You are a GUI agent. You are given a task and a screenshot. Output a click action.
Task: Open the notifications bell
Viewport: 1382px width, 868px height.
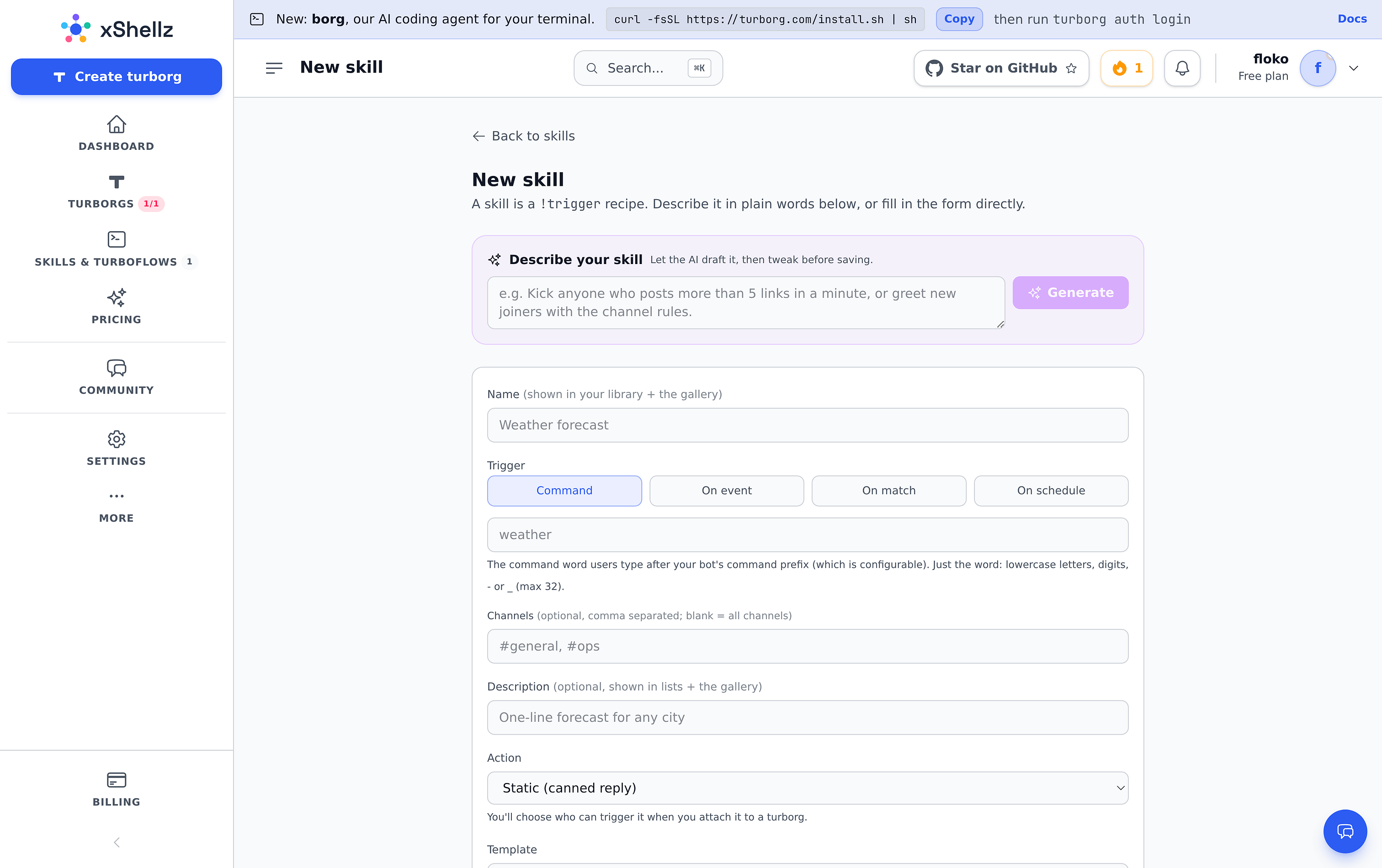(x=1182, y=68)
